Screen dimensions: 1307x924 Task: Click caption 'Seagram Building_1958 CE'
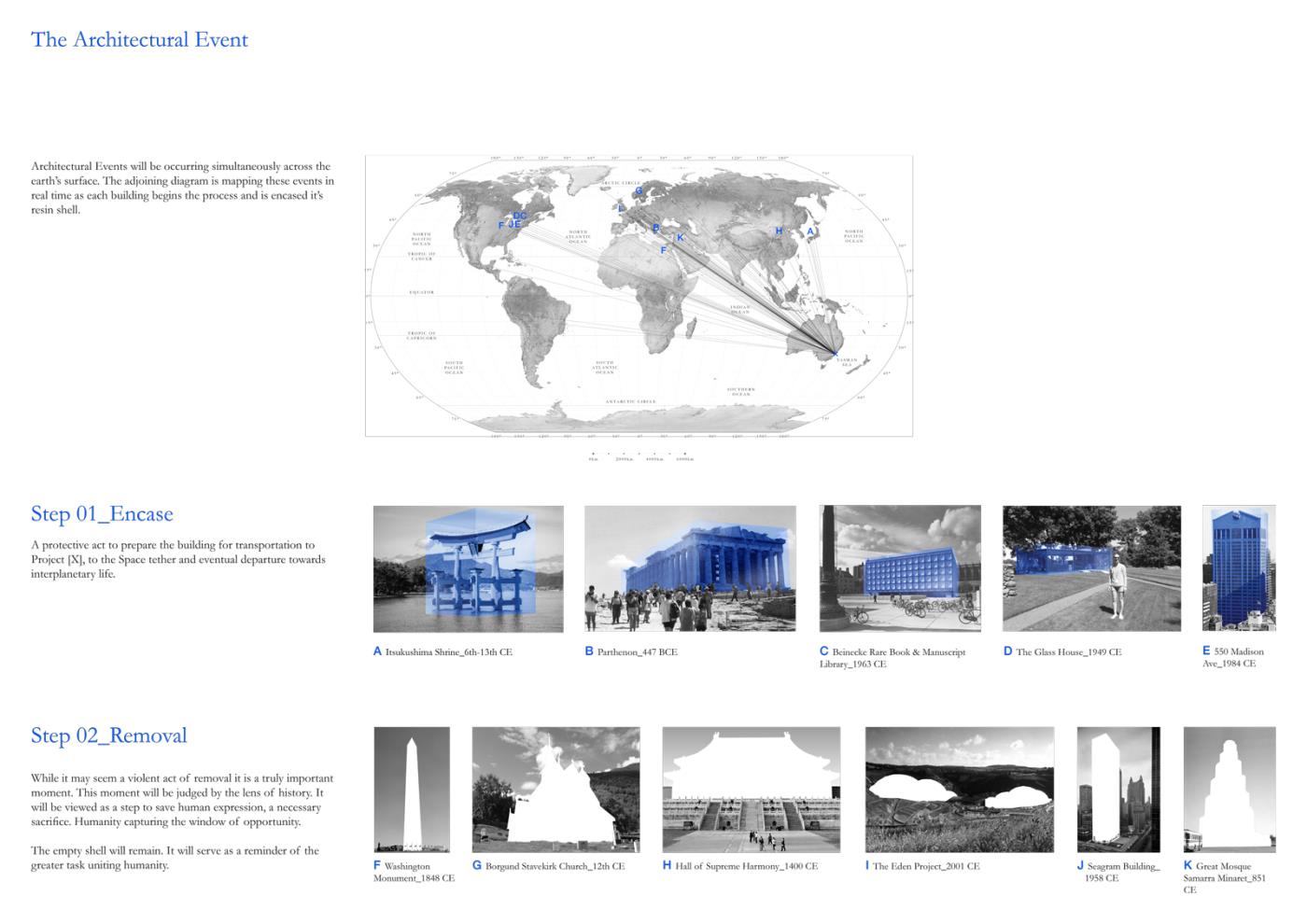click(1122, 872)
